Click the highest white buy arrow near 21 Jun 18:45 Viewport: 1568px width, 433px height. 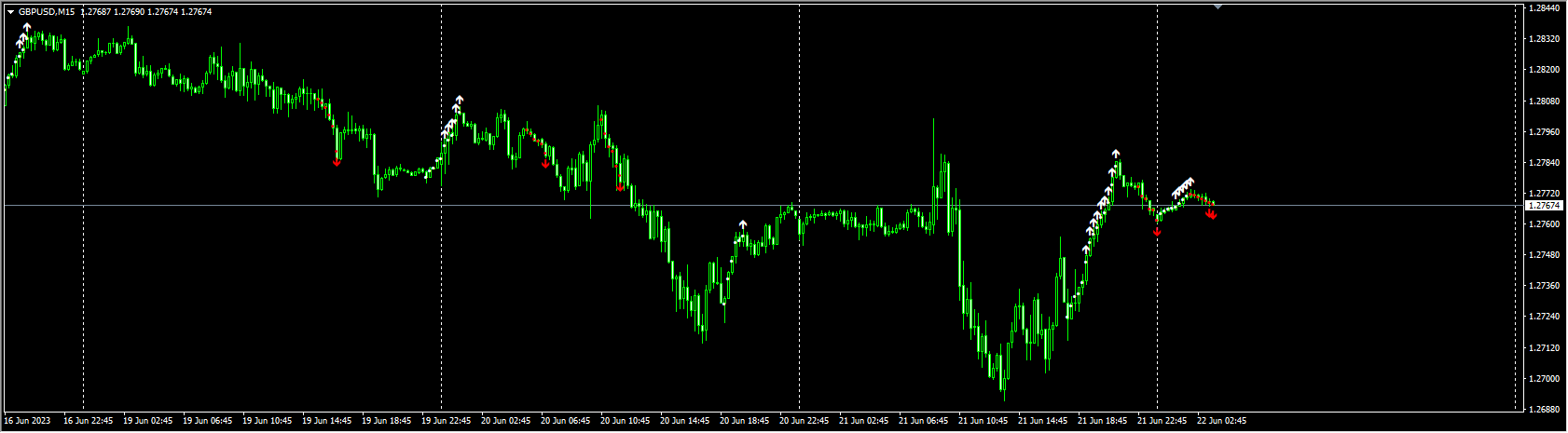[x=1116, y=153]
